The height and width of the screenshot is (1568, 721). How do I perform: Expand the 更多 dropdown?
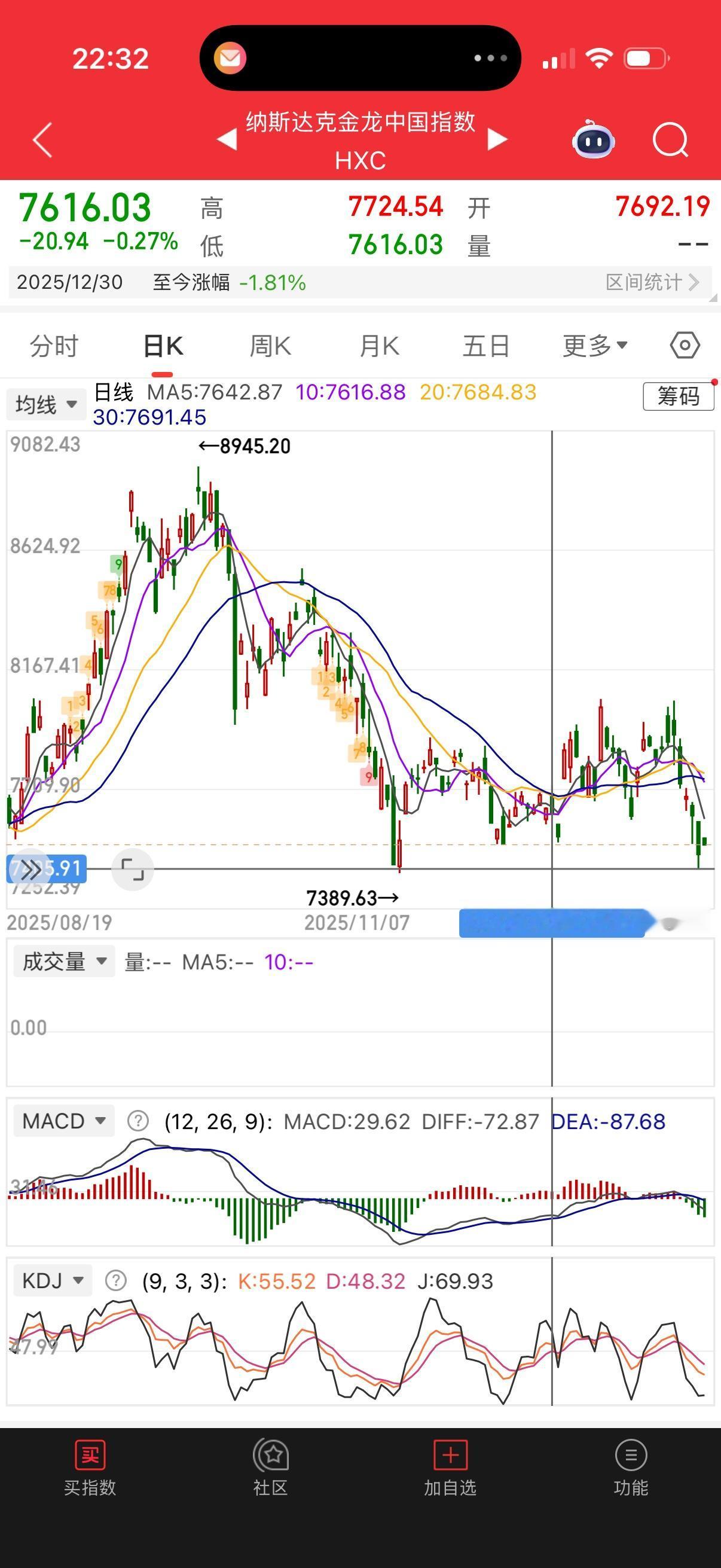[x=595, y=346]
